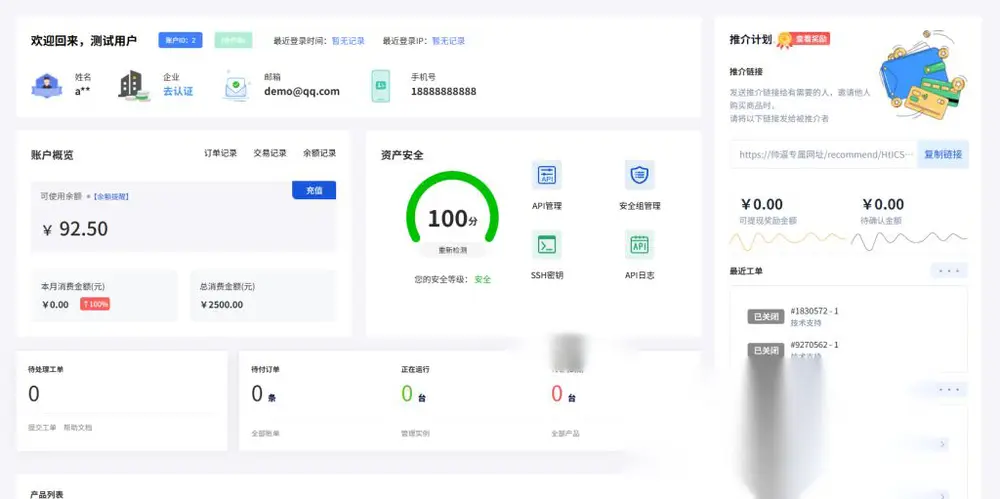
Task: Click the 帮助文档 link
Action: [78, 428]
